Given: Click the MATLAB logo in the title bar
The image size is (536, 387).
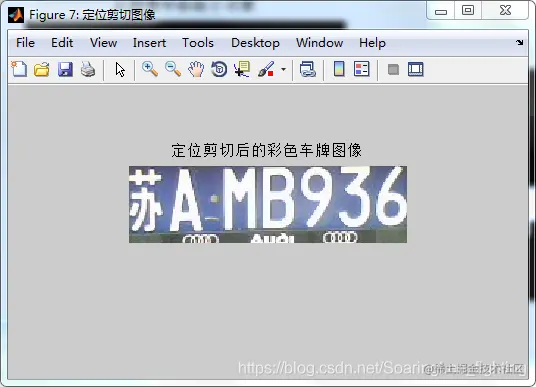Looking at the screenshot, I should point(16,15).
